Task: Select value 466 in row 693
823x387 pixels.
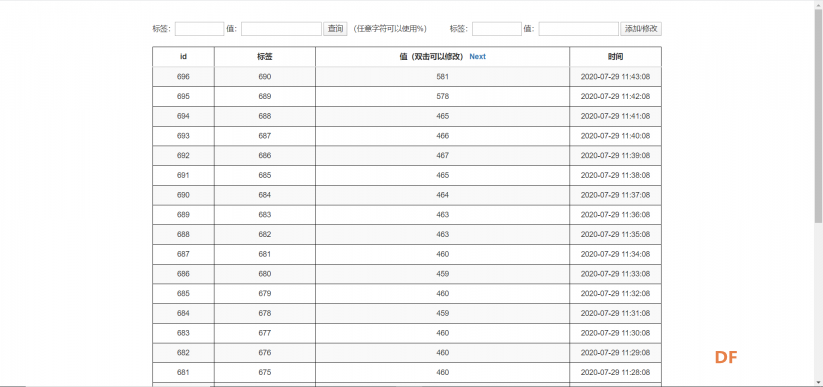Action: coord(442,136)
